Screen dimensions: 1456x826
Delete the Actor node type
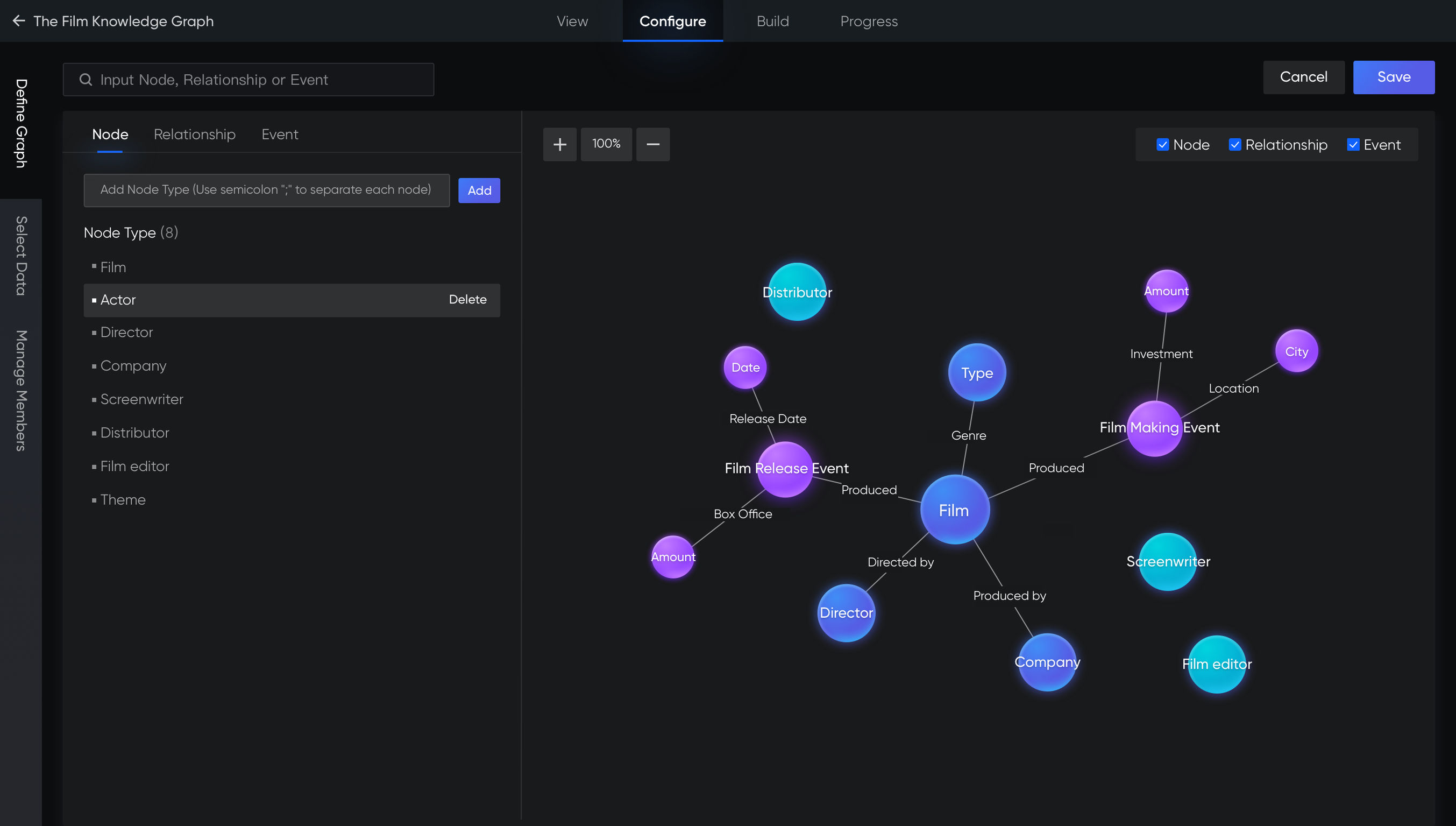click(x=468, y=300)
